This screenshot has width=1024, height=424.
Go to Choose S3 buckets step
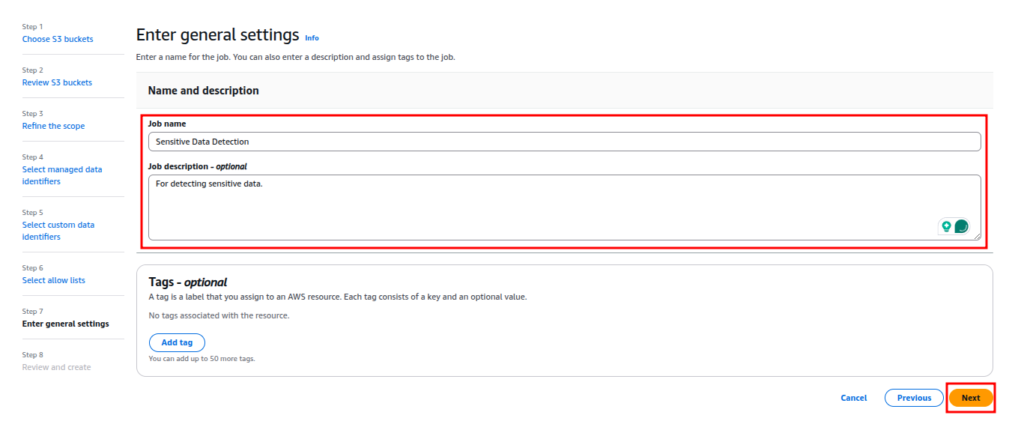57,39
